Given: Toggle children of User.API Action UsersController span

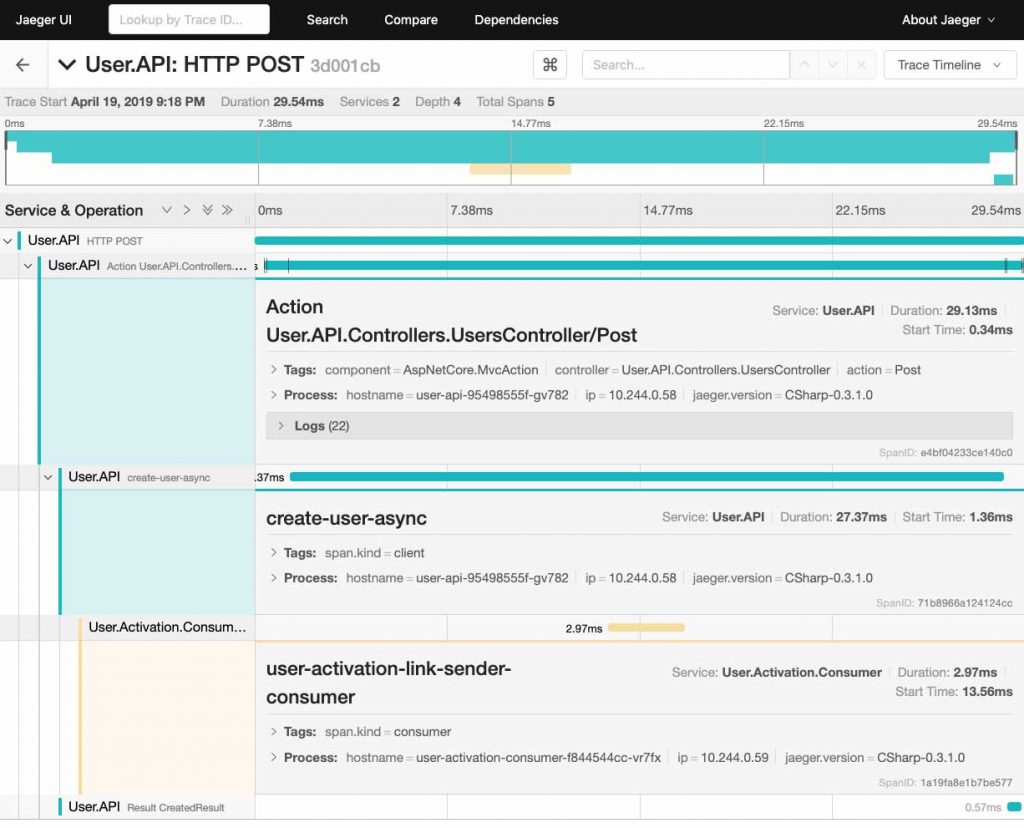Looking at the screenshot, I should pos(28,266).
